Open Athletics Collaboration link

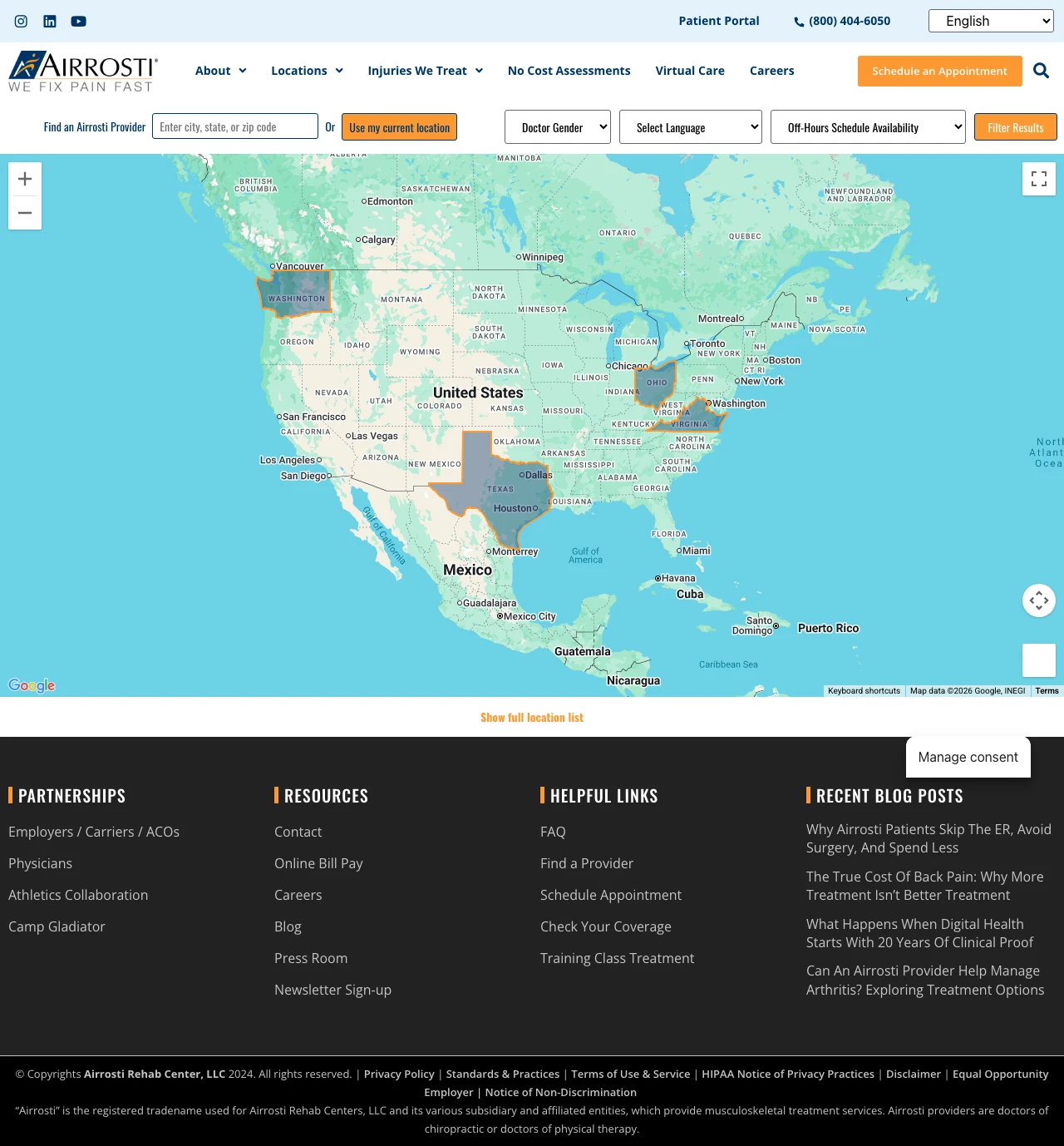point(78,895)
